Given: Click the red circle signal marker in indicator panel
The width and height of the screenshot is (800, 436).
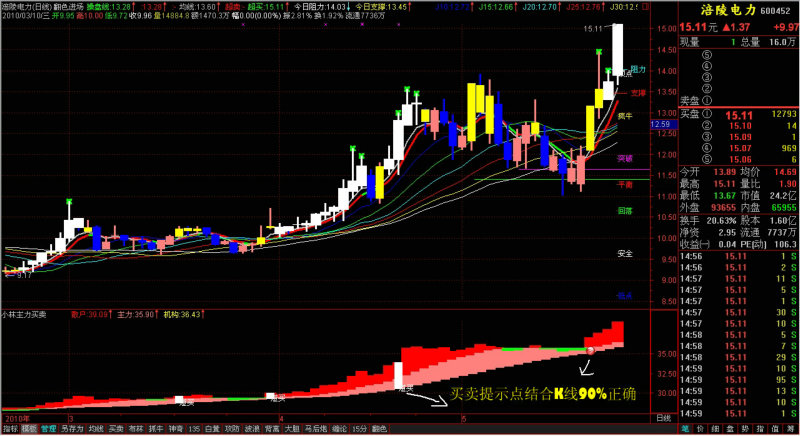Looking at the screenshot, I should pyautogui.click(x=591, y=351).
